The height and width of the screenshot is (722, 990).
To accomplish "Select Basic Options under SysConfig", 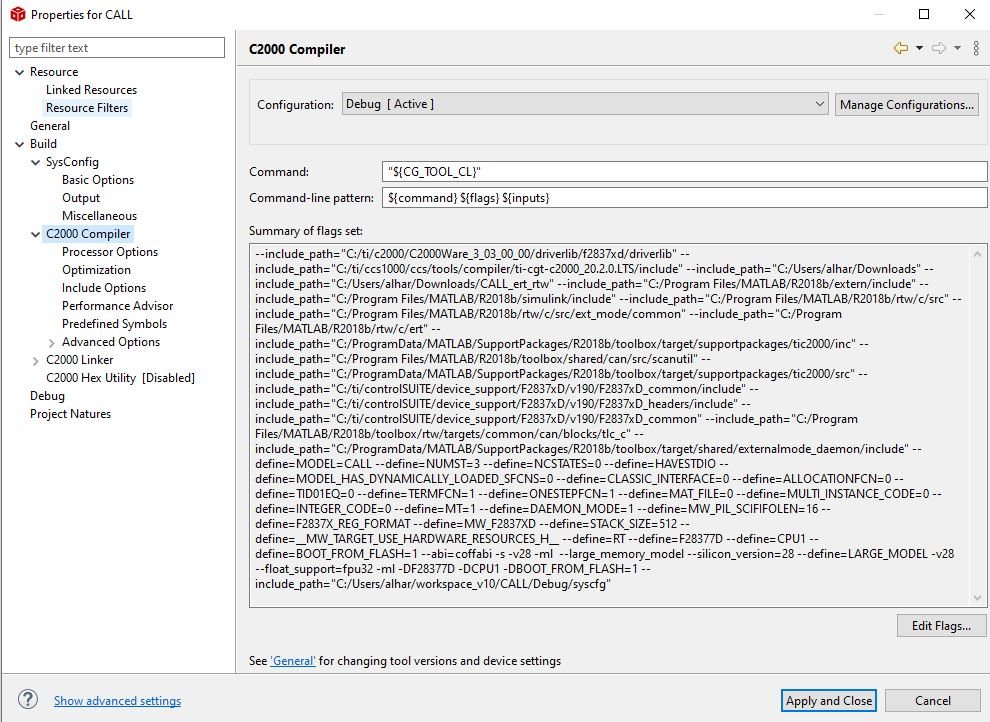I will tap(98, 180).
